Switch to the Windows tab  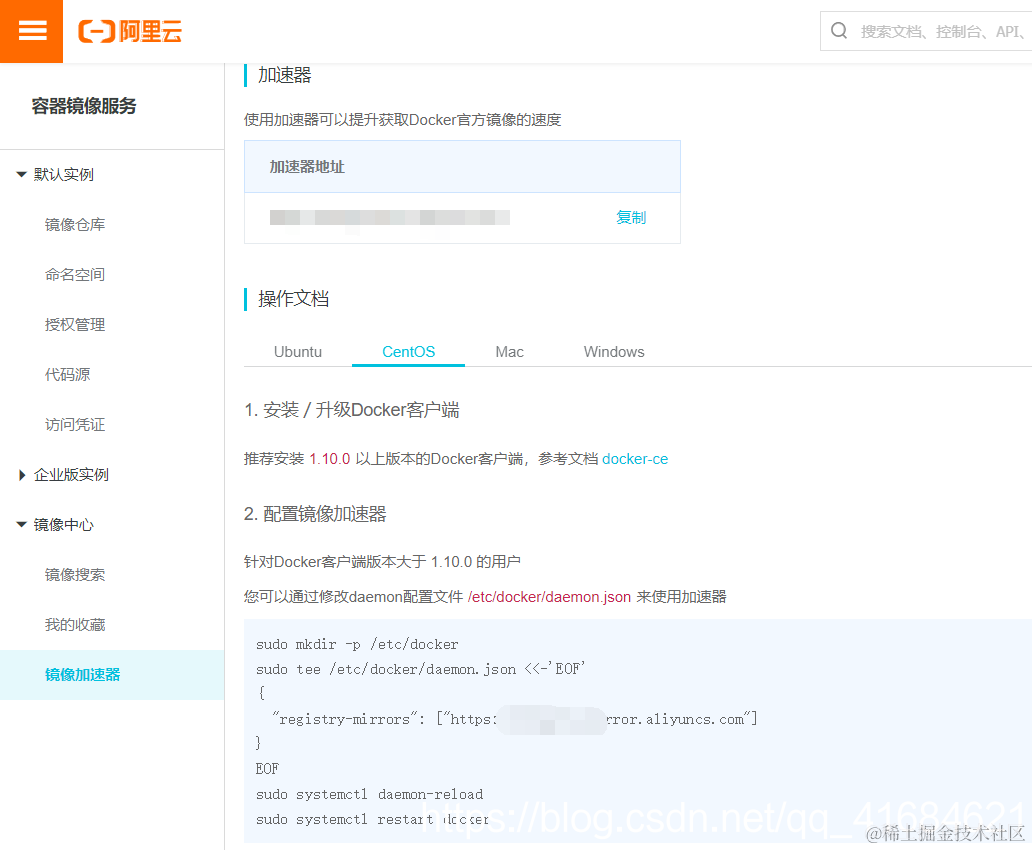(x=613, y=351)
